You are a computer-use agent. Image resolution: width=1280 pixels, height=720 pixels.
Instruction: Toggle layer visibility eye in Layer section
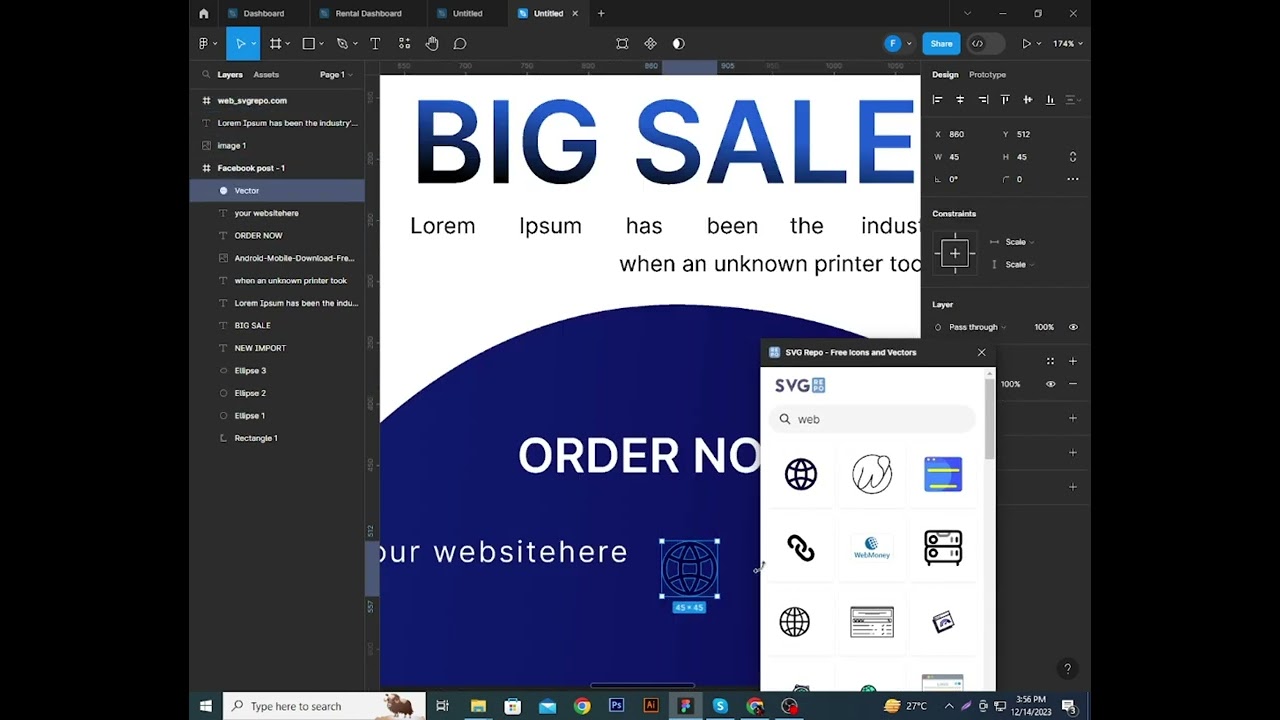pos(1073,327)
